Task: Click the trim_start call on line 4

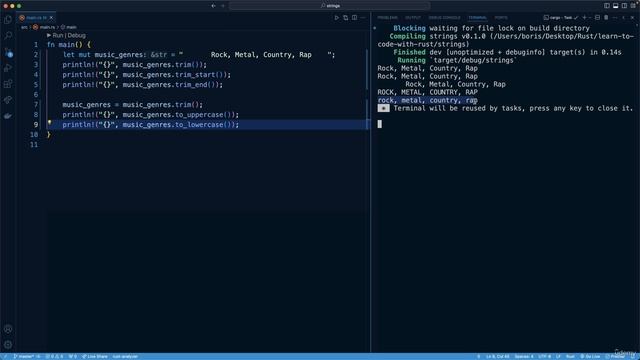Action: pyautogui.click(x=199, y=75)
